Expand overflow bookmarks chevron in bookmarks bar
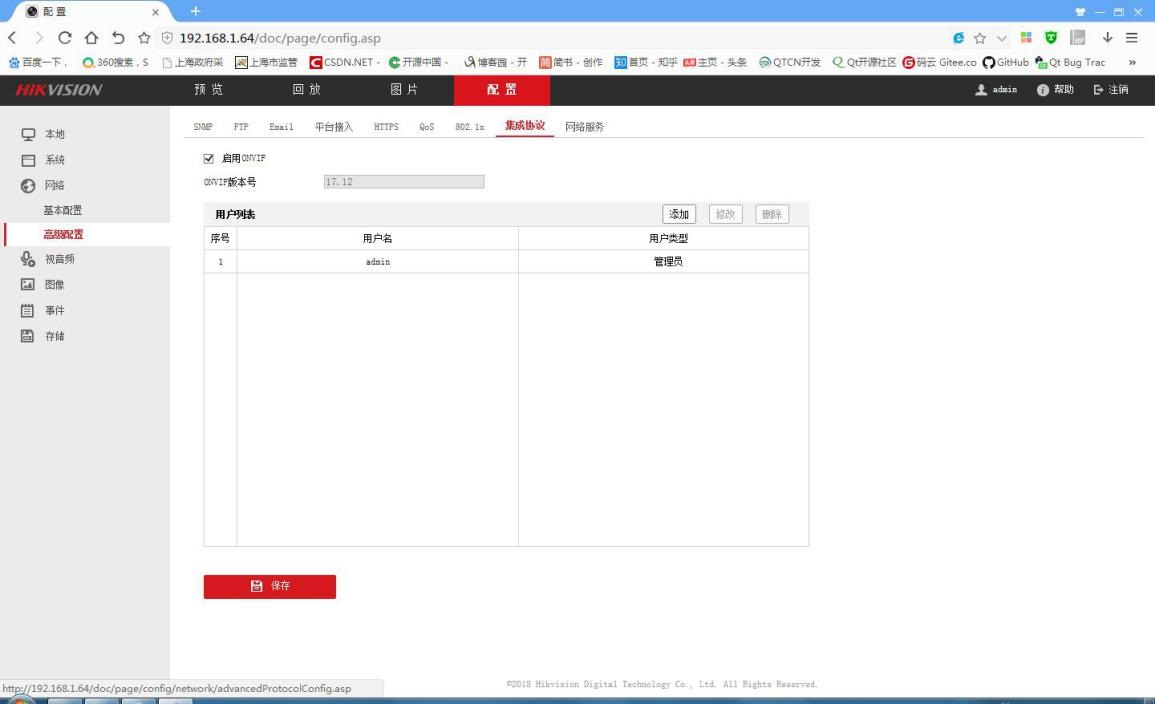Image resolution: width=1155 pixels, height=704 pixels. pos(1132,63)
